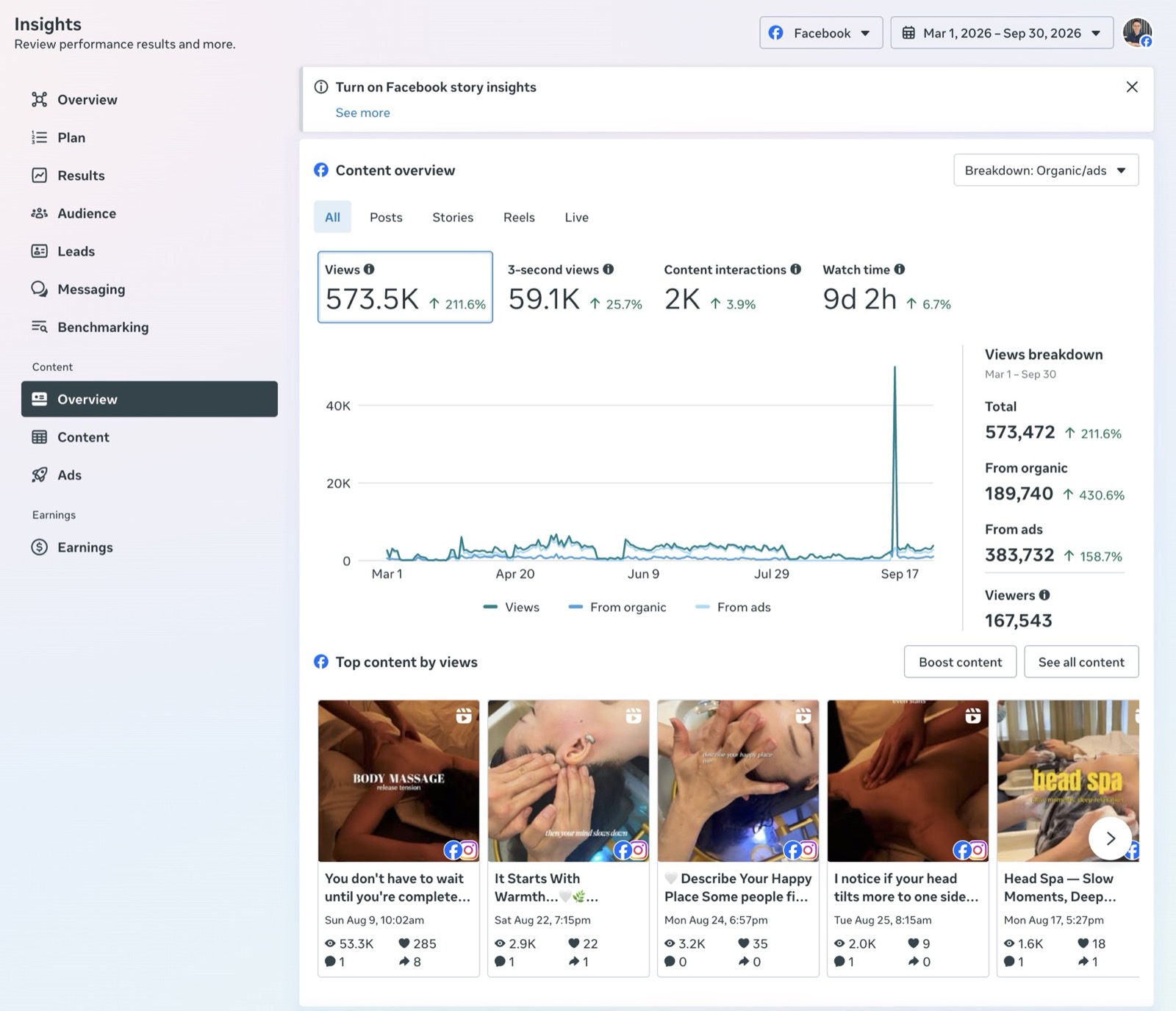Open Messaging insights
1176x1011 pixels.
(78, 289)
